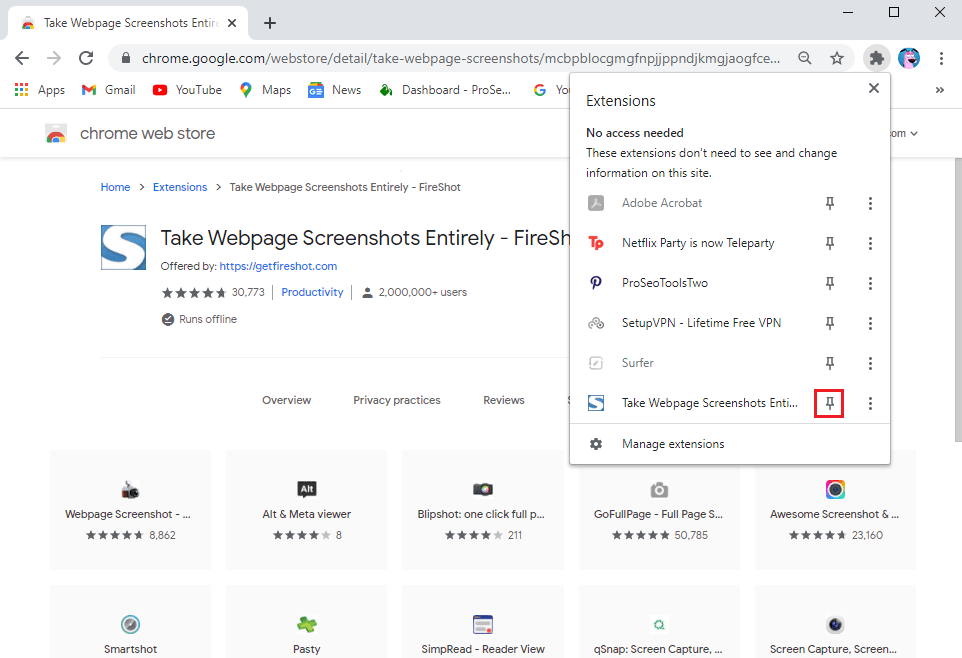The height and width of the screenshot is (658, 962).
Task: Pin the Take Webpage Screenshots extension
Action: coord(829,403)
